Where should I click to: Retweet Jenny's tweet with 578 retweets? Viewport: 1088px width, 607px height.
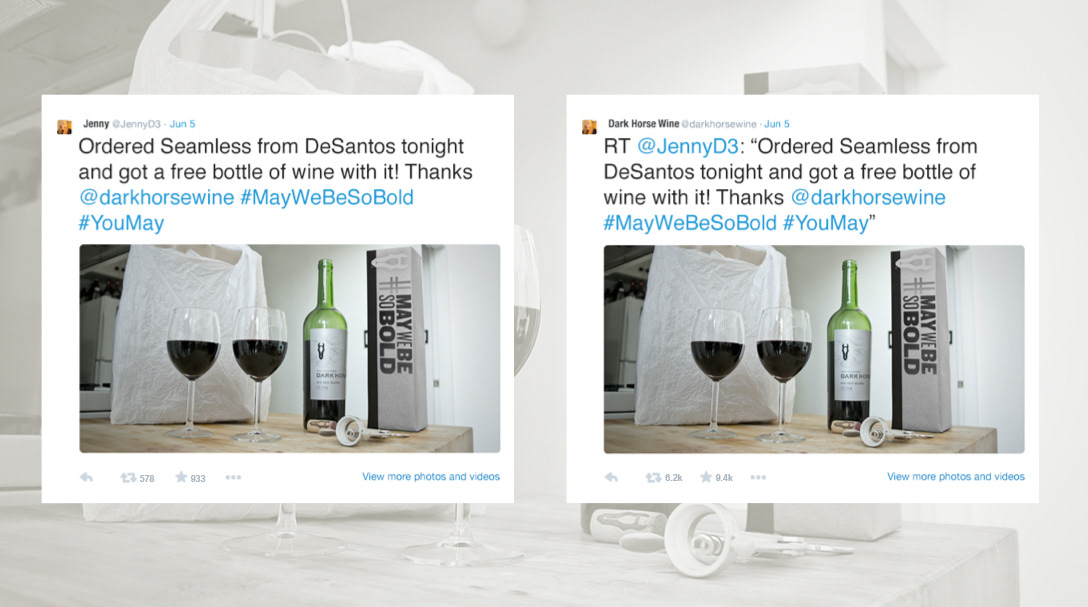[128, 477]
